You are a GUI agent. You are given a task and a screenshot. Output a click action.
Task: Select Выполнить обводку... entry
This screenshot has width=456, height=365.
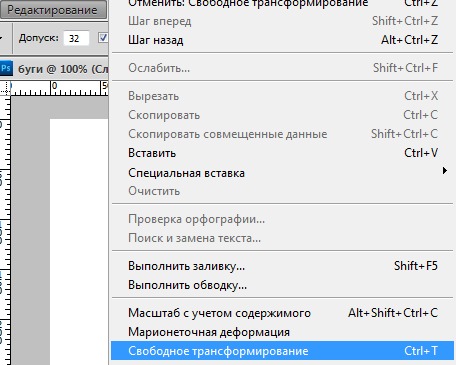[x=283, y=285]
